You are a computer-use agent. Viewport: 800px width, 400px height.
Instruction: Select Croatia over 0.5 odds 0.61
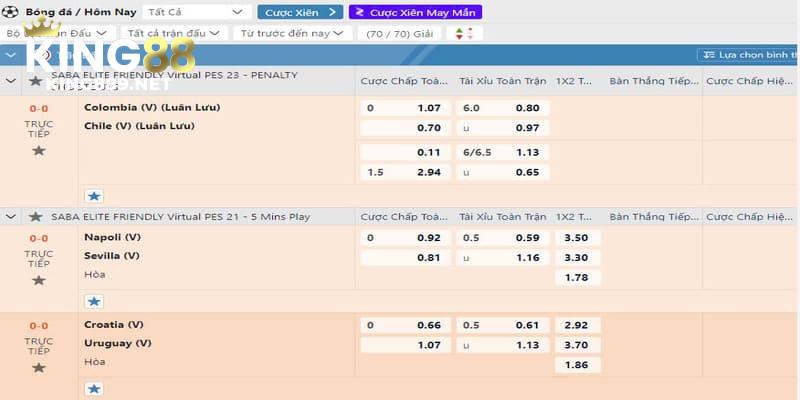(503, 325)
